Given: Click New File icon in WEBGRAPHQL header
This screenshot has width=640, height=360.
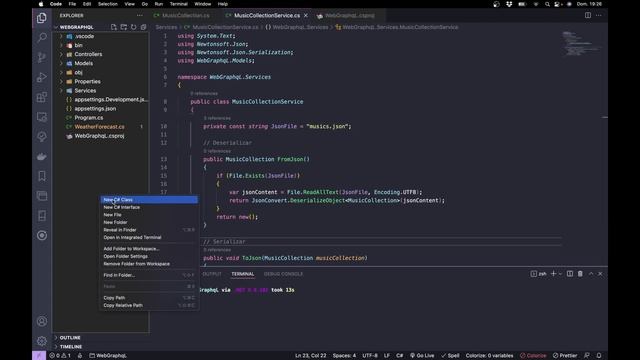Looking at the screenshot, I should 114,27.
